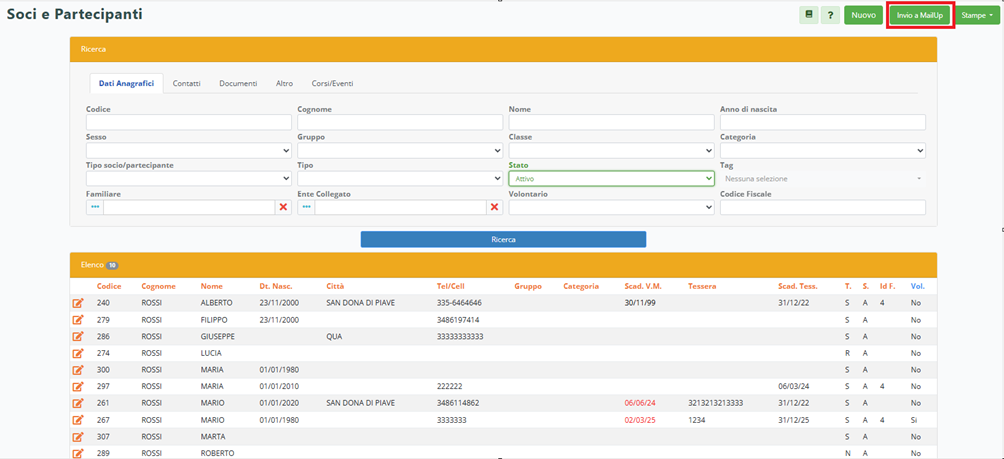1004x459 pixels.
Task: Edit record for ROSSI MARTA
Action: click(x=78, y=437)
